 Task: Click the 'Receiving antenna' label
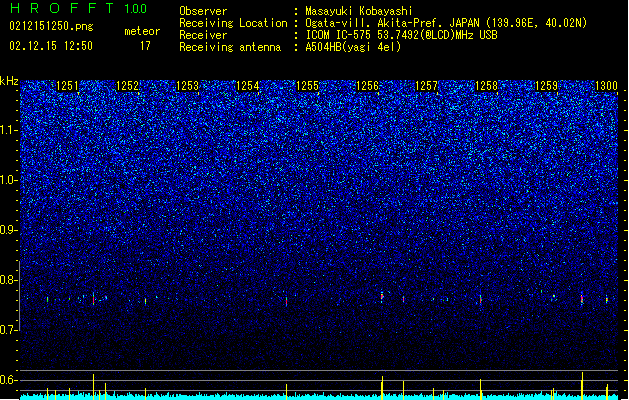tap(230, 47)
